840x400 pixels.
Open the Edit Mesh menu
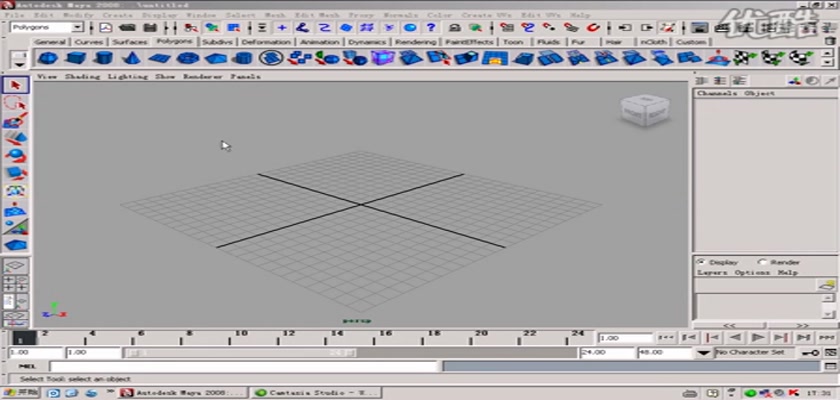click(x=318, y=15)
